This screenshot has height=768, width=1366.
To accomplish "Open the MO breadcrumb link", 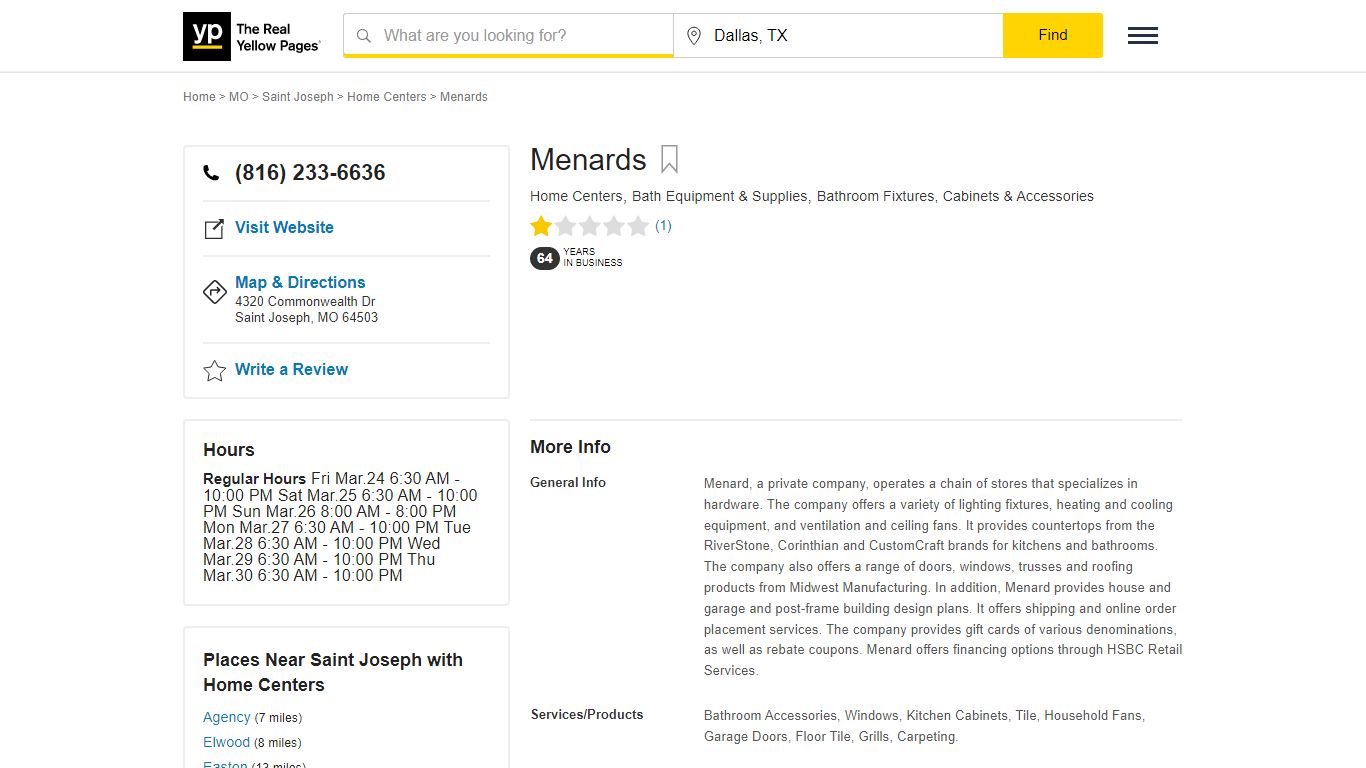I will click(x=238, y=97).
